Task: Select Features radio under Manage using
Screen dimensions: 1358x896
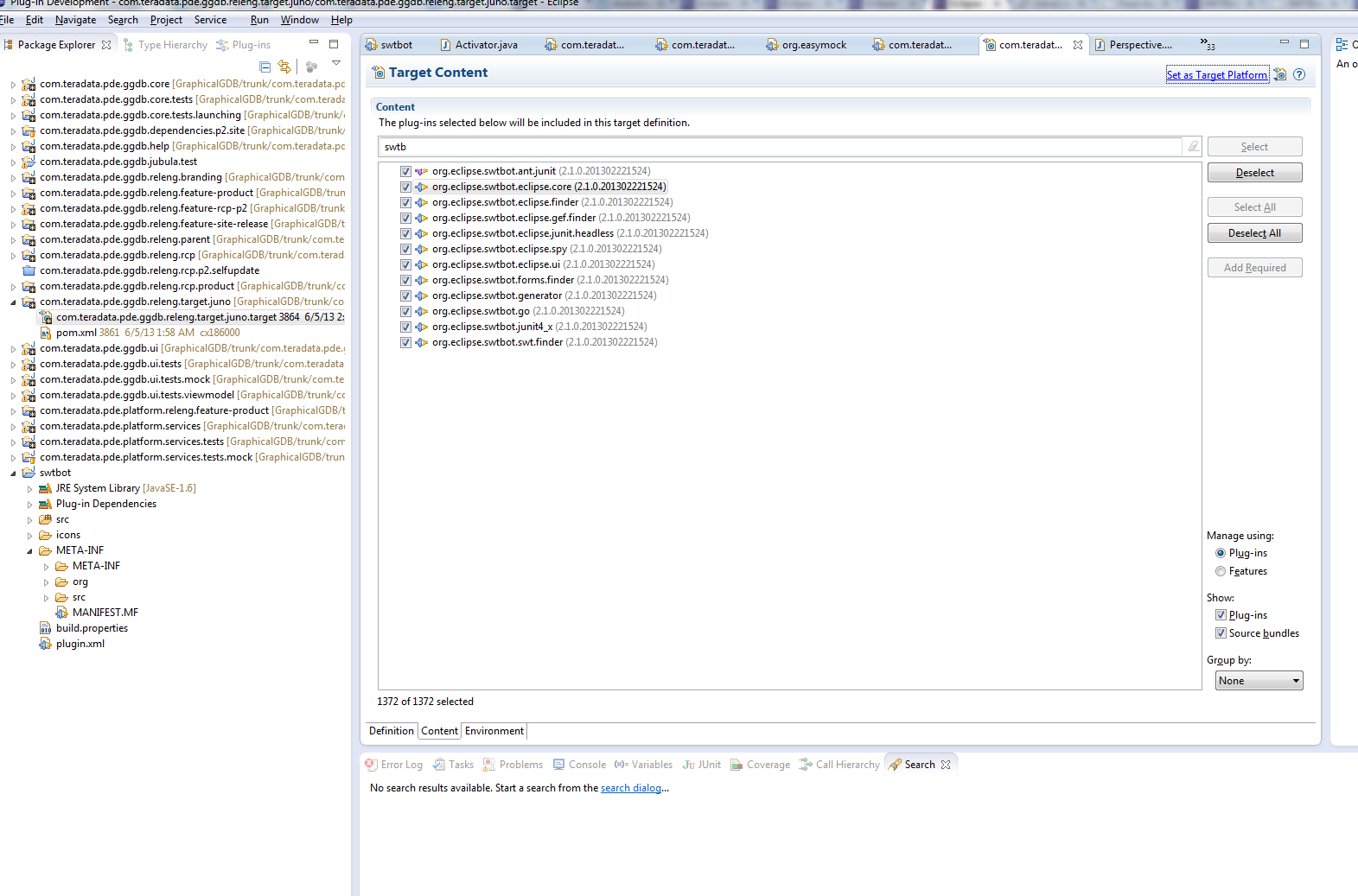Action: [x=1221, y=571]
